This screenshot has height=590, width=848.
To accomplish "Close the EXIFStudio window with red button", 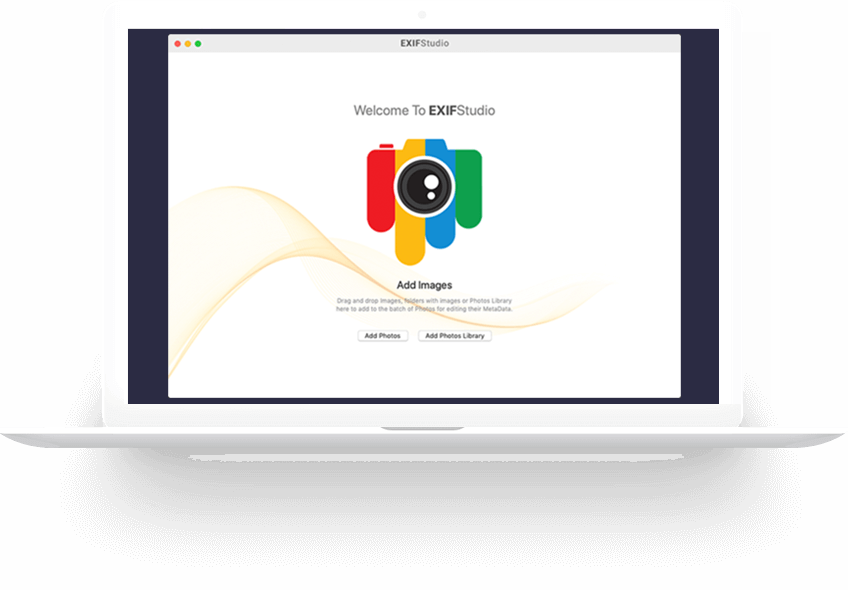I will [178, 44].
